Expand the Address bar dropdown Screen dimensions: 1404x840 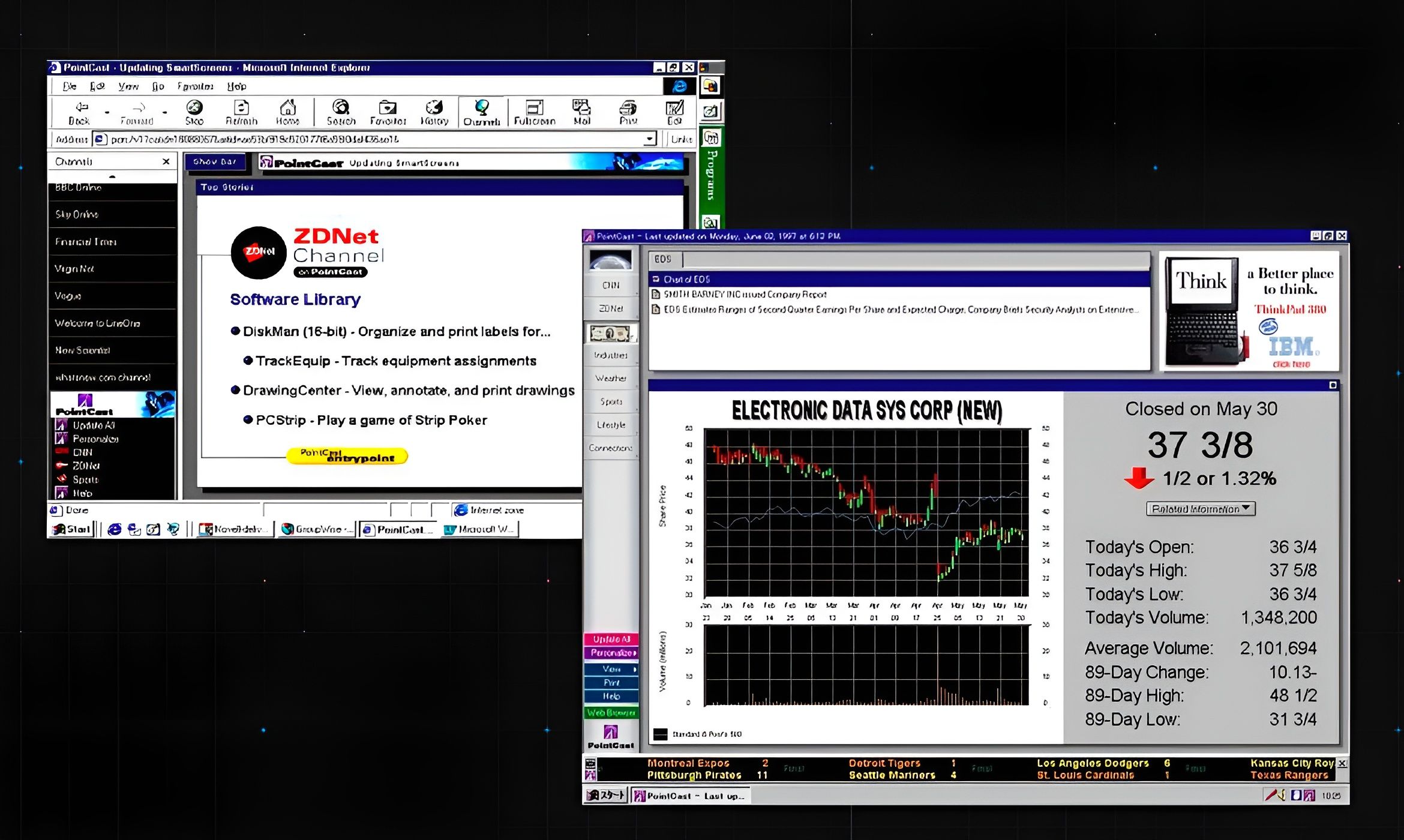click(650, 139)
